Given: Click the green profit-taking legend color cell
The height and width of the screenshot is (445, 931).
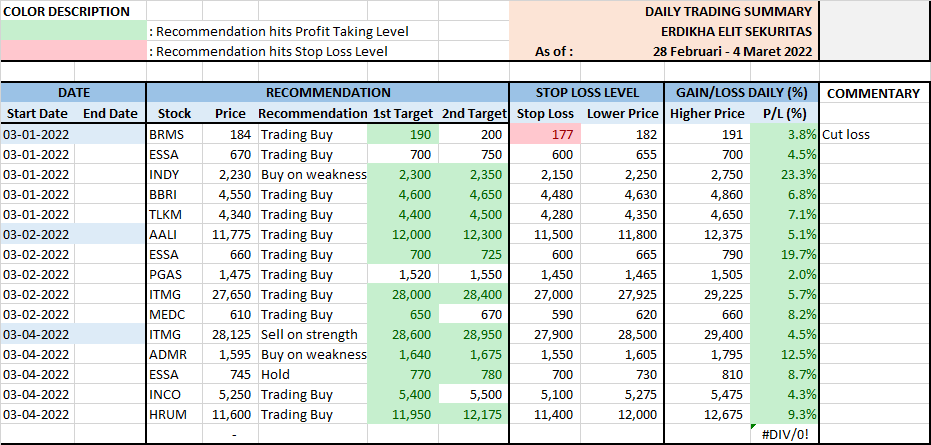Looking at the screenshot, I should [73, 31].
